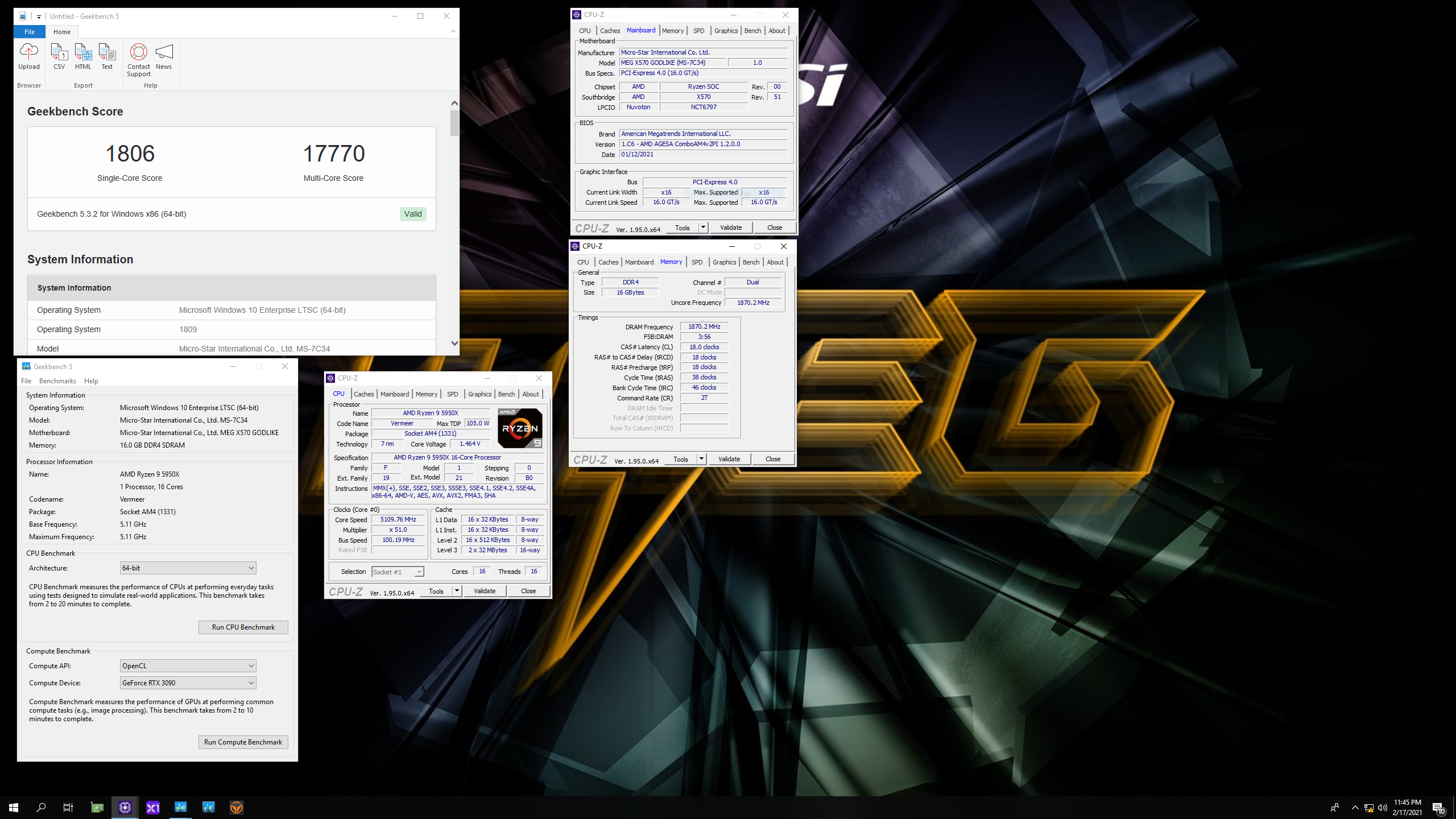
Task: Click the second Geekbench taskbar icon
Action: [x=209, y=807]
